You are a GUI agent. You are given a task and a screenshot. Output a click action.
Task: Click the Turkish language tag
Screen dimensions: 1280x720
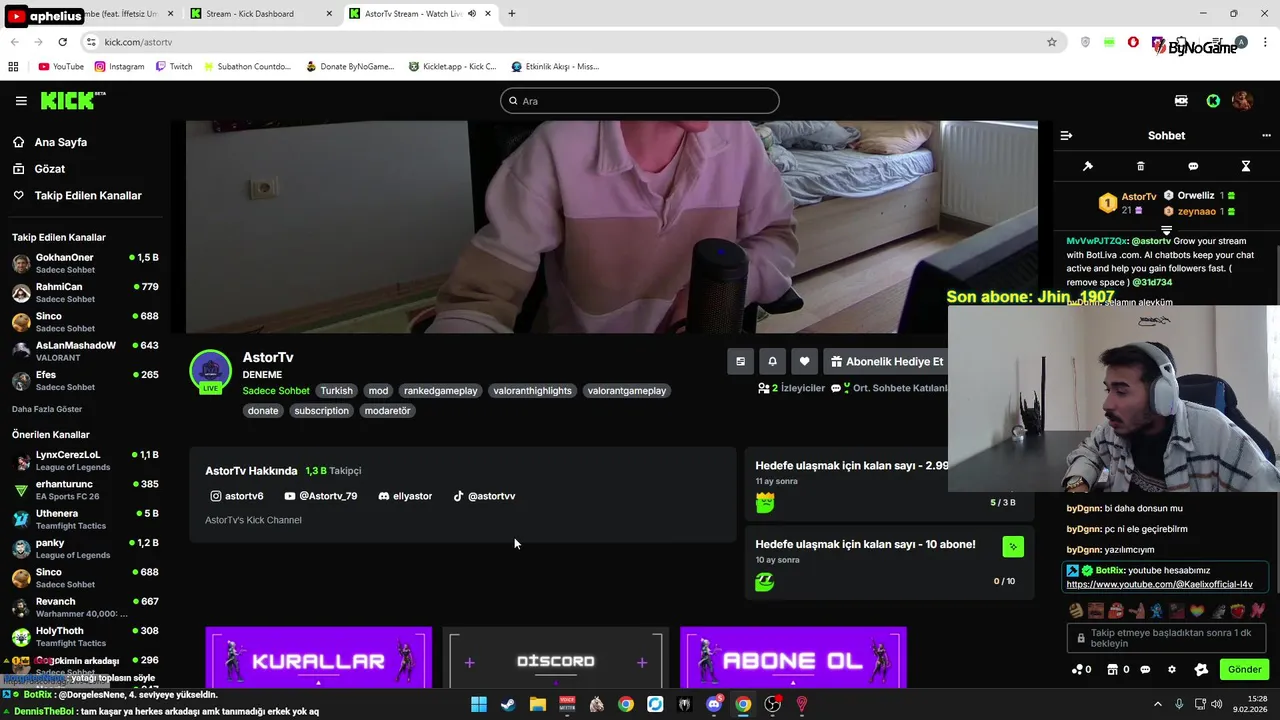[x=336, y=391]
